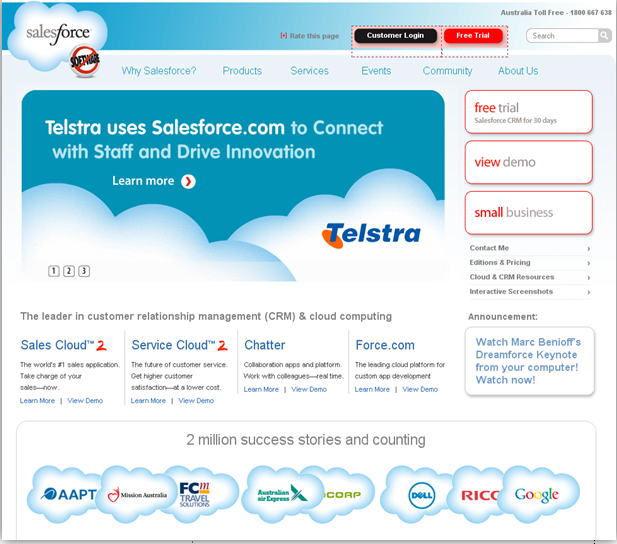Click Learn More under Service Cloud
The height and width of the screenshot is (544, 617).
[x=148, y=401]
